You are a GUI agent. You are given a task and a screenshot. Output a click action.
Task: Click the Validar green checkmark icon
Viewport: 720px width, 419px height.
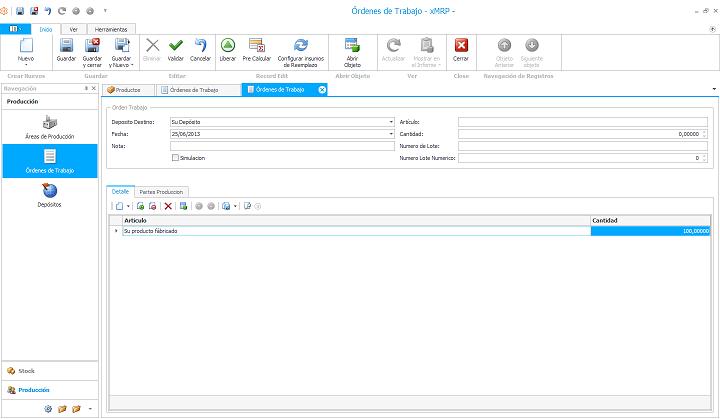pyautogui.click(x=175, y=47)
